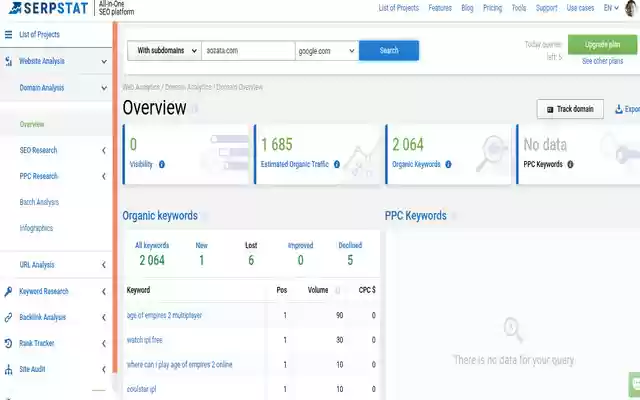Expand the Site Audit chevron

tap(104, 369)
